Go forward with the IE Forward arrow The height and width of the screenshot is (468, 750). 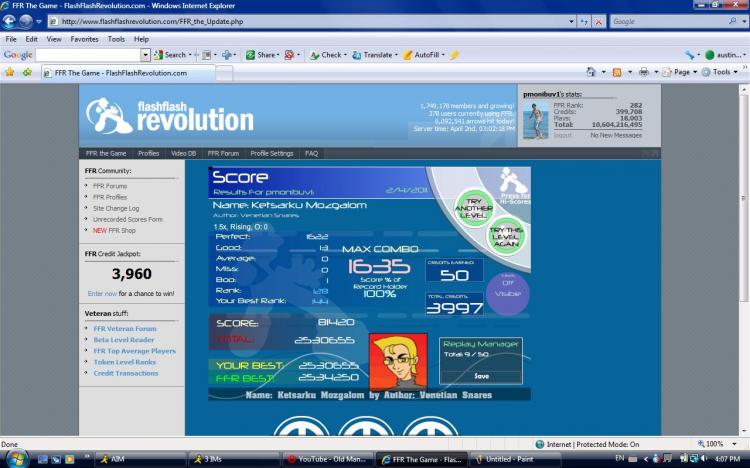pyautogui.click(x=25, y=22)
